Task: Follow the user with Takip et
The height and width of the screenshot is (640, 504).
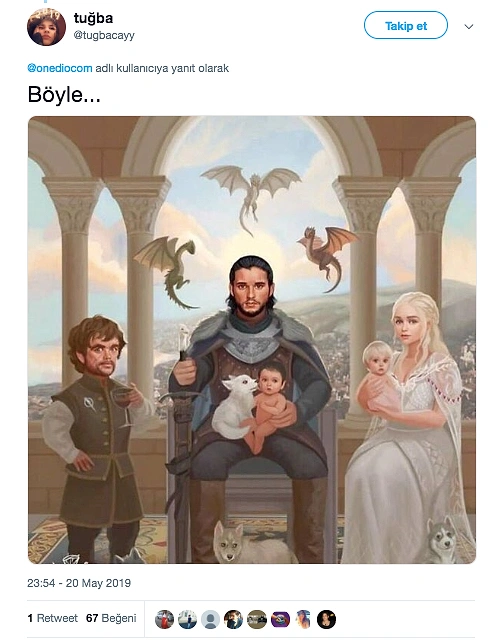Action: pyautogui.click(x=406, y=25)
